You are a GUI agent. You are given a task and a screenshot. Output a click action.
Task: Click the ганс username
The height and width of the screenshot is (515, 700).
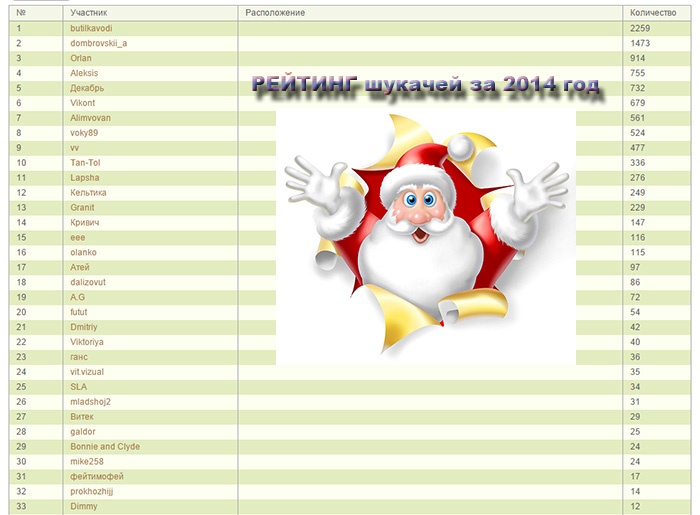(x=79, y=357)
